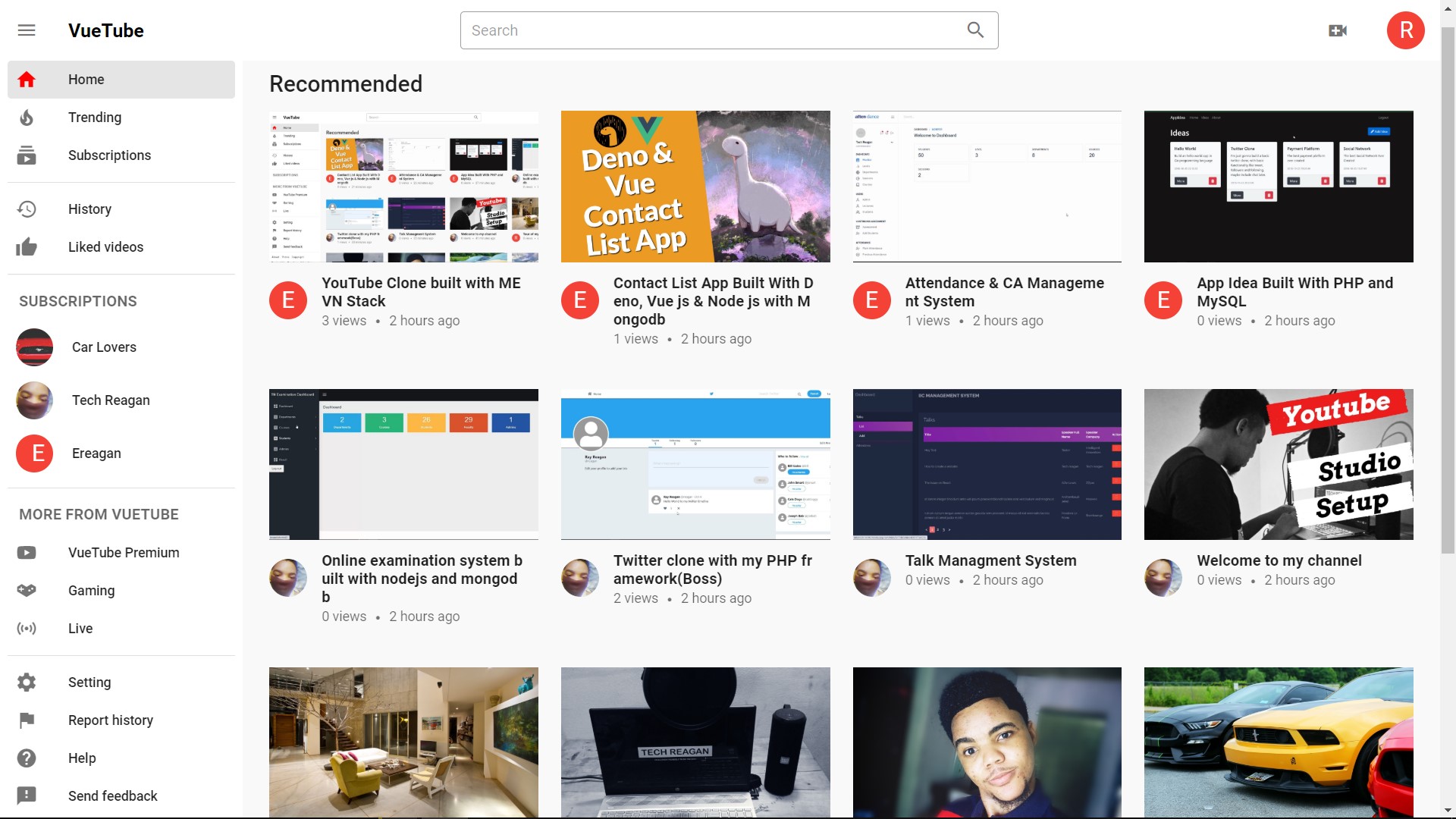The width and height of the screenshot is (1456, 819).
Task: Click the Liked videos thumbs-up icon
Action: (x=27, y=247)
